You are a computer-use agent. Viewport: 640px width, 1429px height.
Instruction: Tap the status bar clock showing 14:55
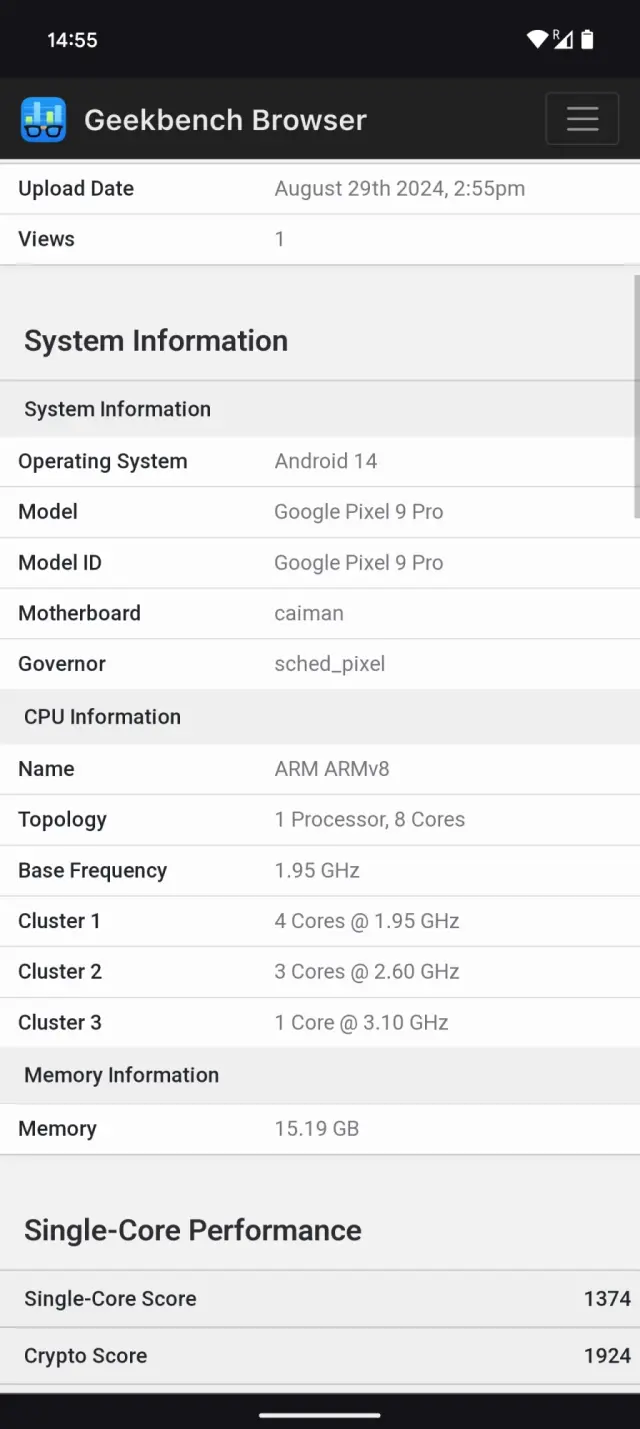pos(72,40)
